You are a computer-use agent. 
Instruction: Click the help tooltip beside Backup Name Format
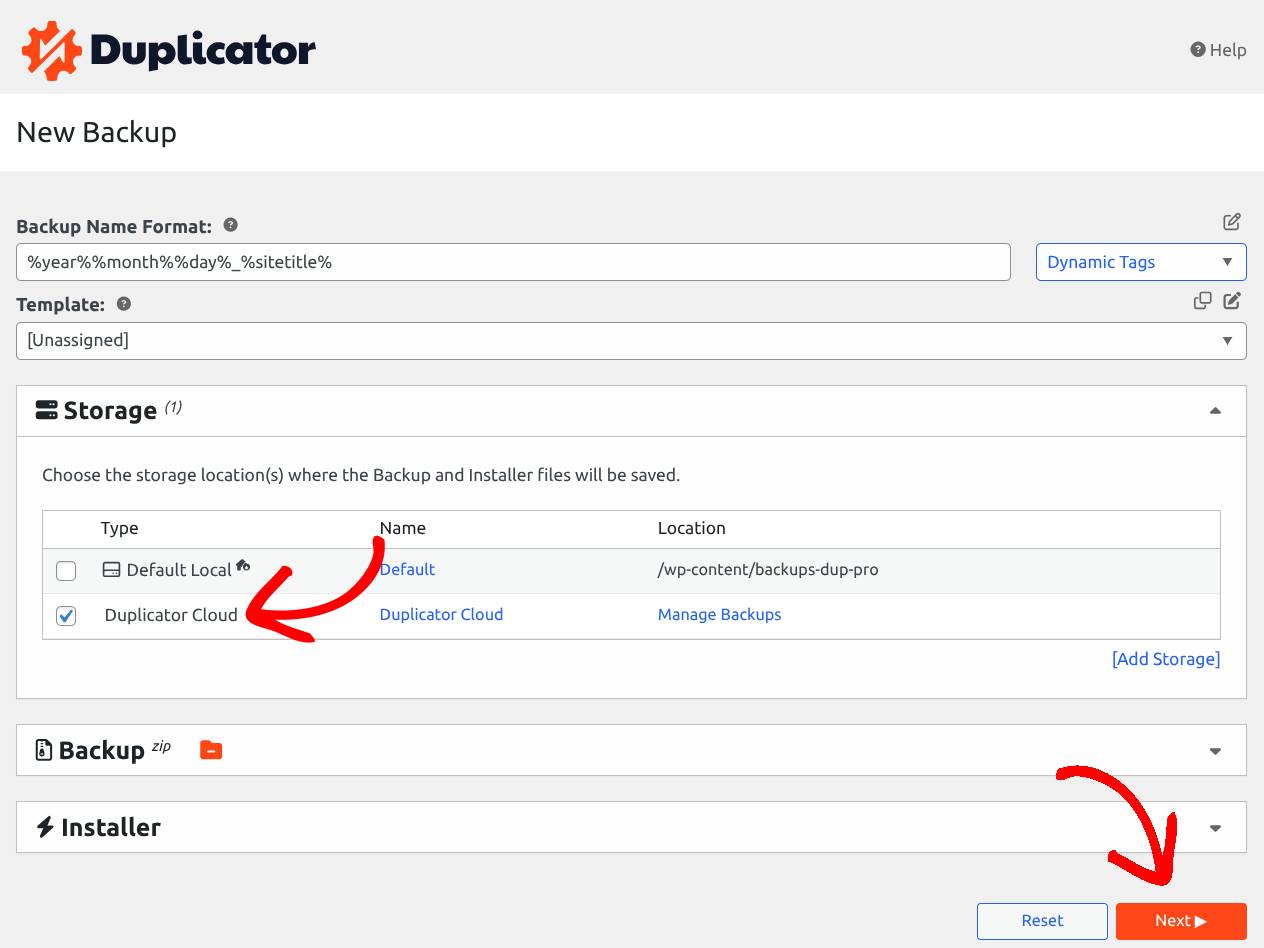point(229,225)
